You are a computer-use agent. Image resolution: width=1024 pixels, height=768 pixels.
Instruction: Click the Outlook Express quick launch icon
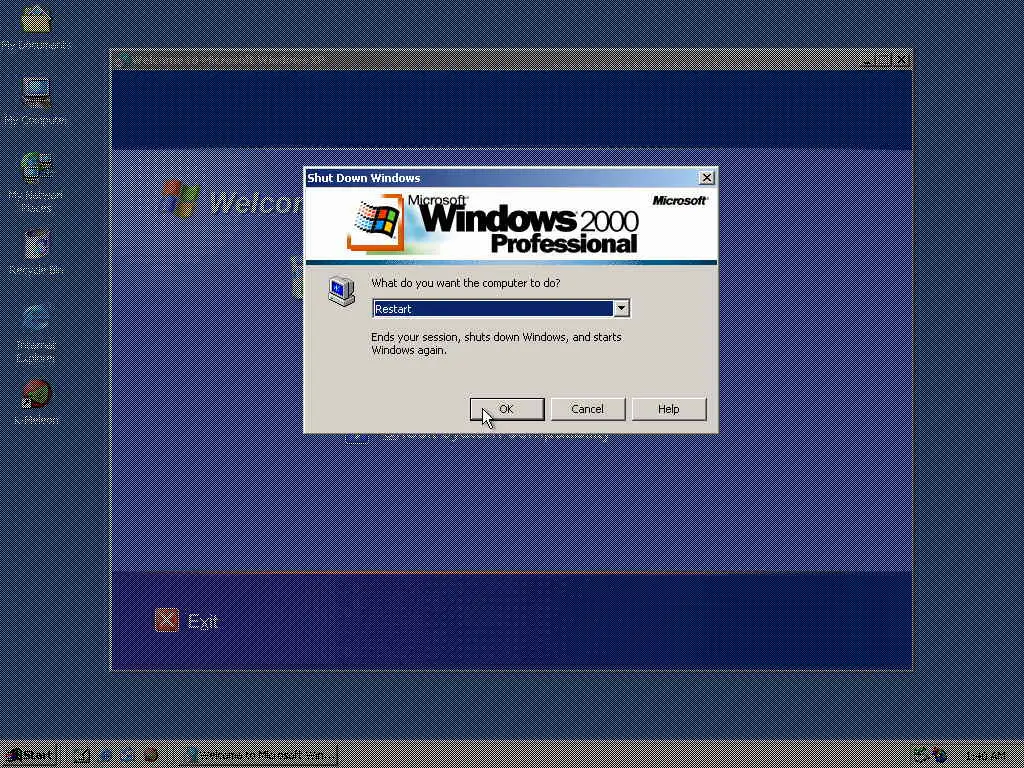click(x=127, y=755)
